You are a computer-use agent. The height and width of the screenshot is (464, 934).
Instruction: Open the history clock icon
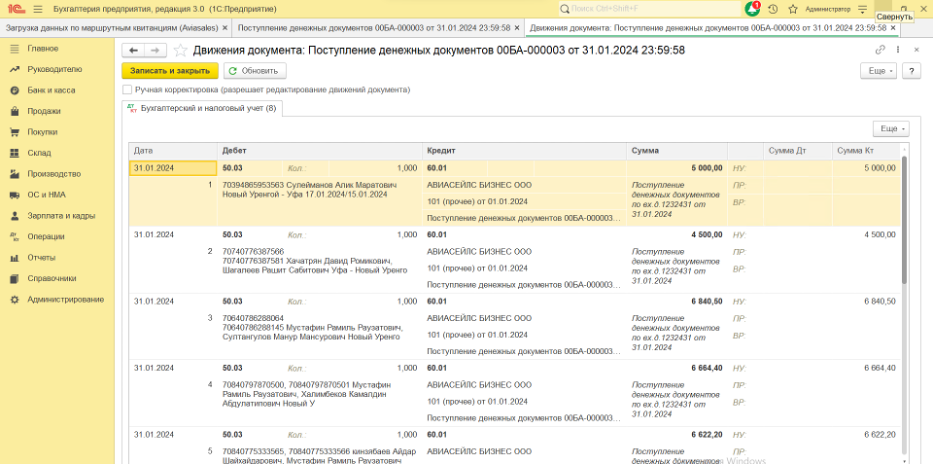pyautogui.click(x=773, y=10)
